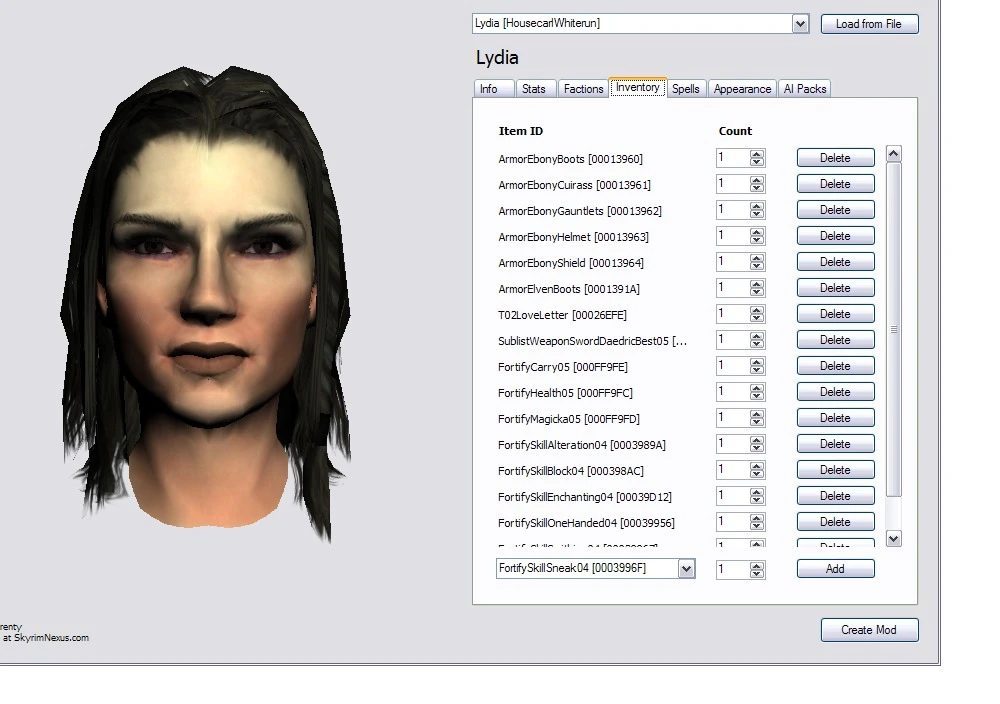This screenshot has height=704, width=1000.
Task: Switch to the Stats tab
Action: click(534, 89)
